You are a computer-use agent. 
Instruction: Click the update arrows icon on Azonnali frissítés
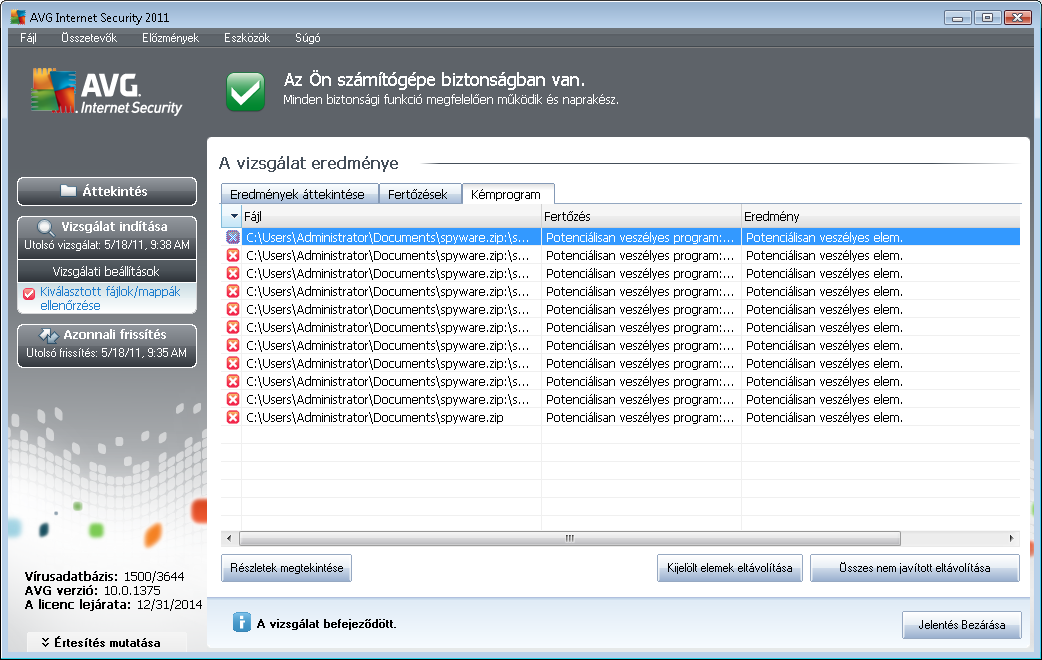coord(49,335)
